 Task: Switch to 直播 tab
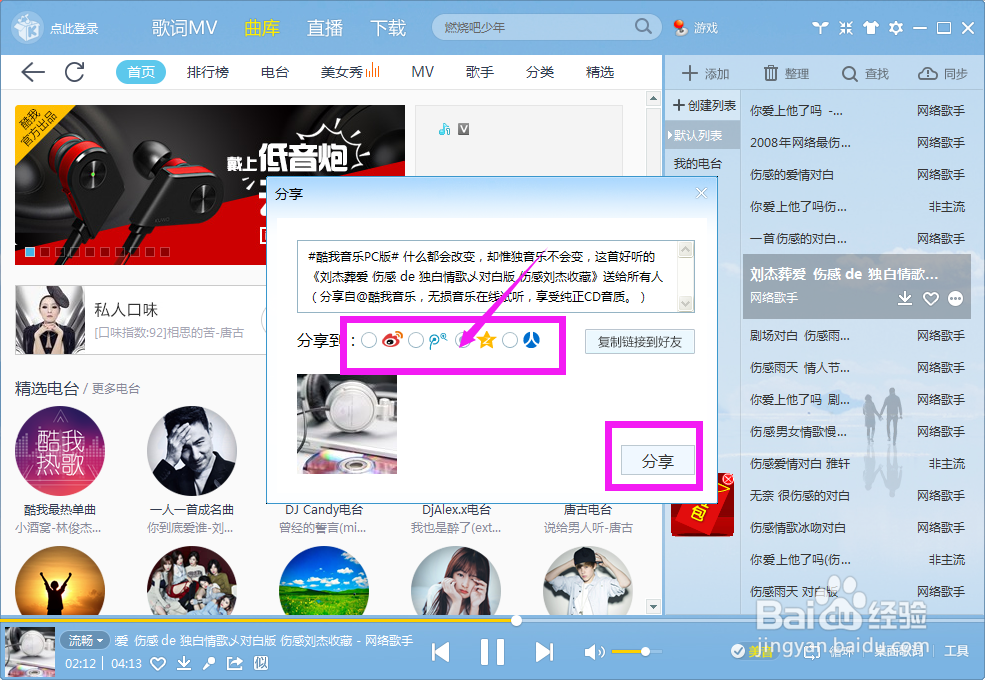[325, 28]
